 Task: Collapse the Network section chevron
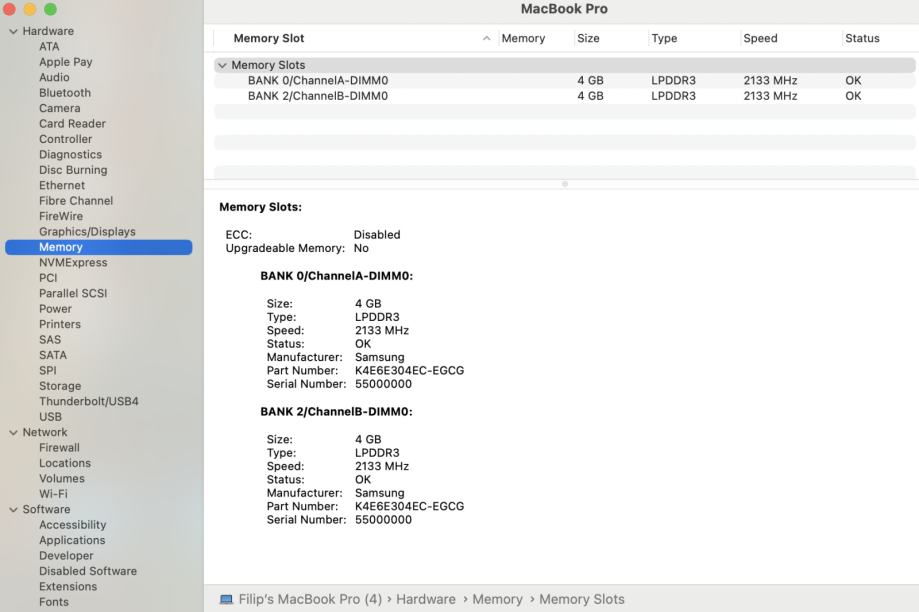coord(13,433)
